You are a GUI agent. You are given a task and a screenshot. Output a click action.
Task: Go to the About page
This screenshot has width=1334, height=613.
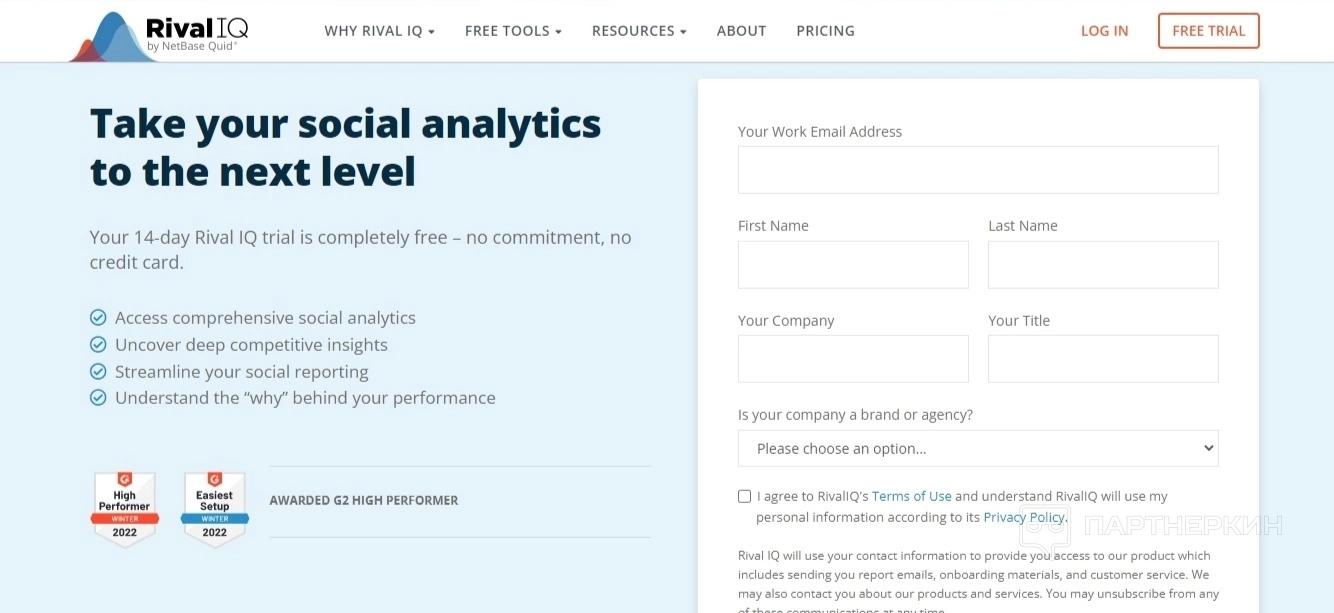[741, 31]
